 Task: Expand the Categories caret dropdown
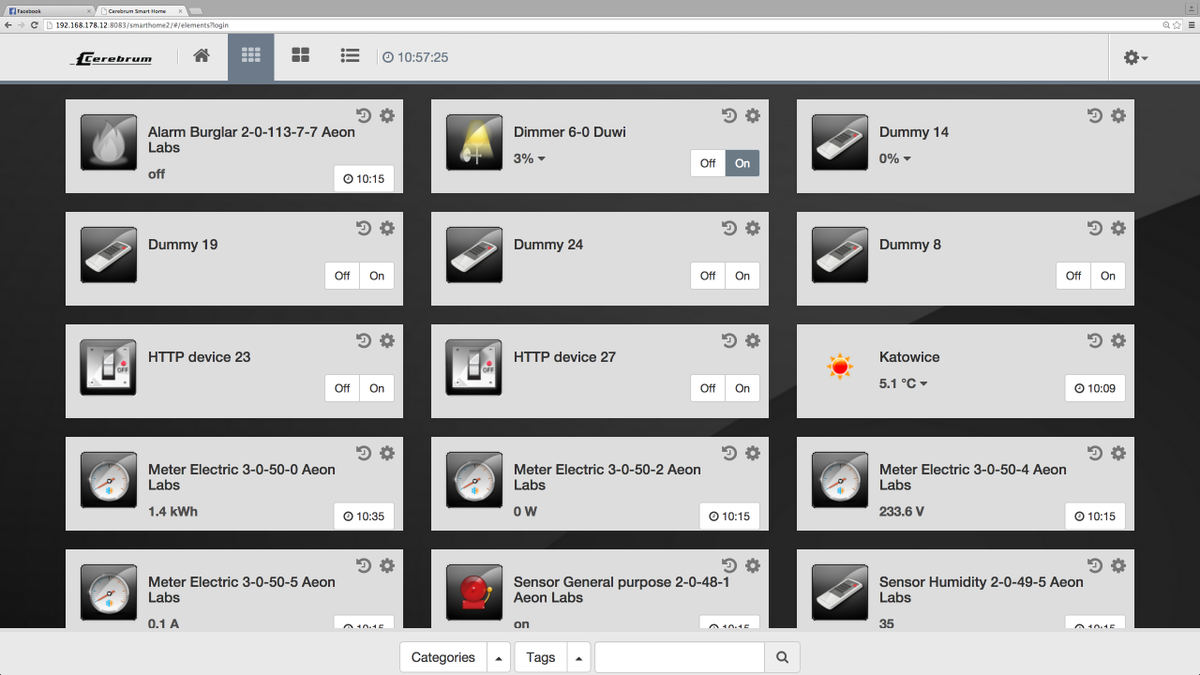pos(499,658)
